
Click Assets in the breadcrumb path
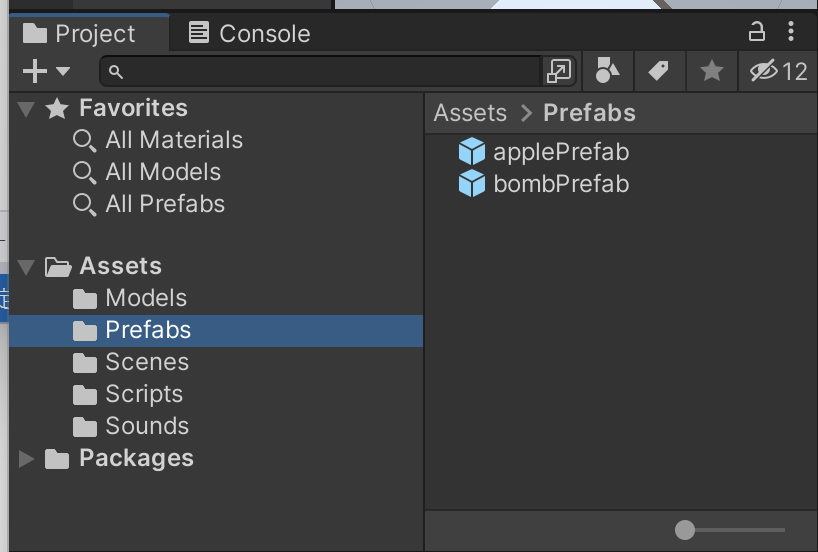470,113
